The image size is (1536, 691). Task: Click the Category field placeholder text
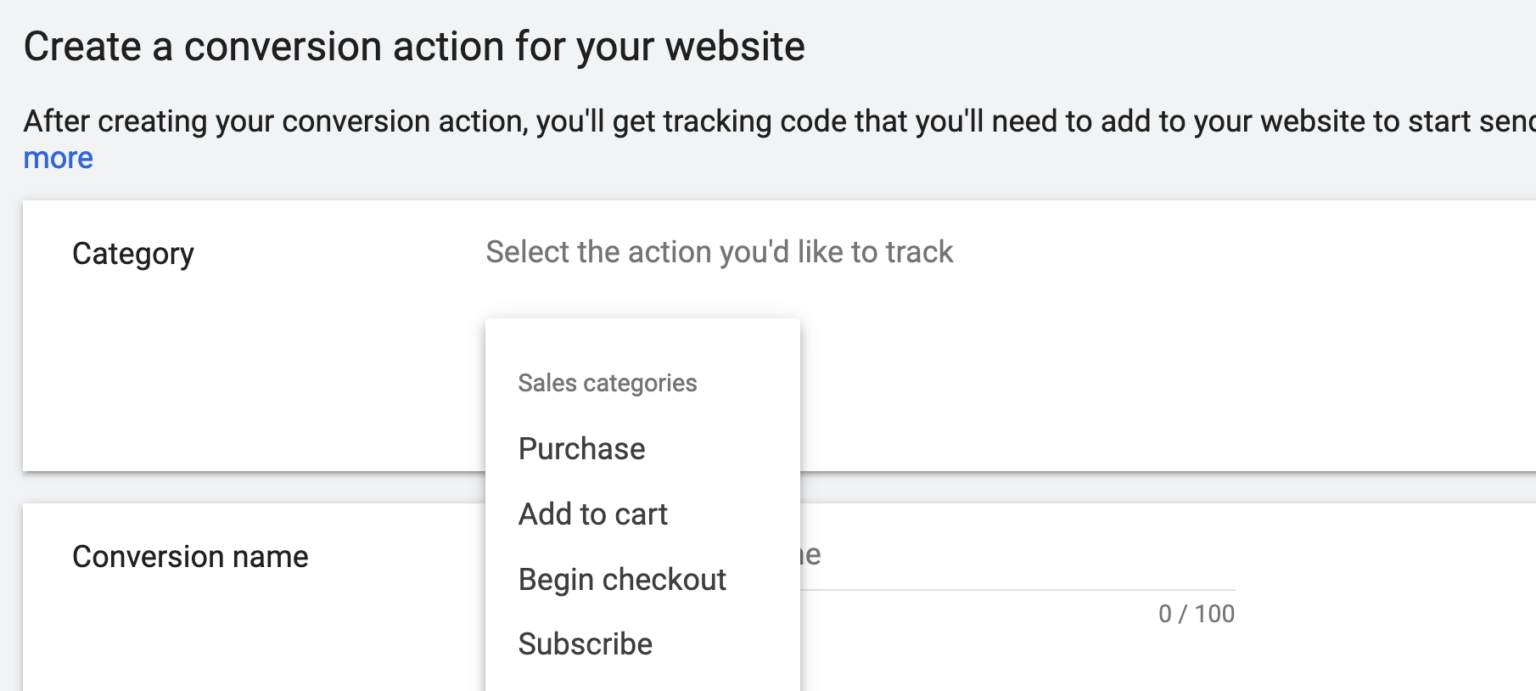(719, 252)
